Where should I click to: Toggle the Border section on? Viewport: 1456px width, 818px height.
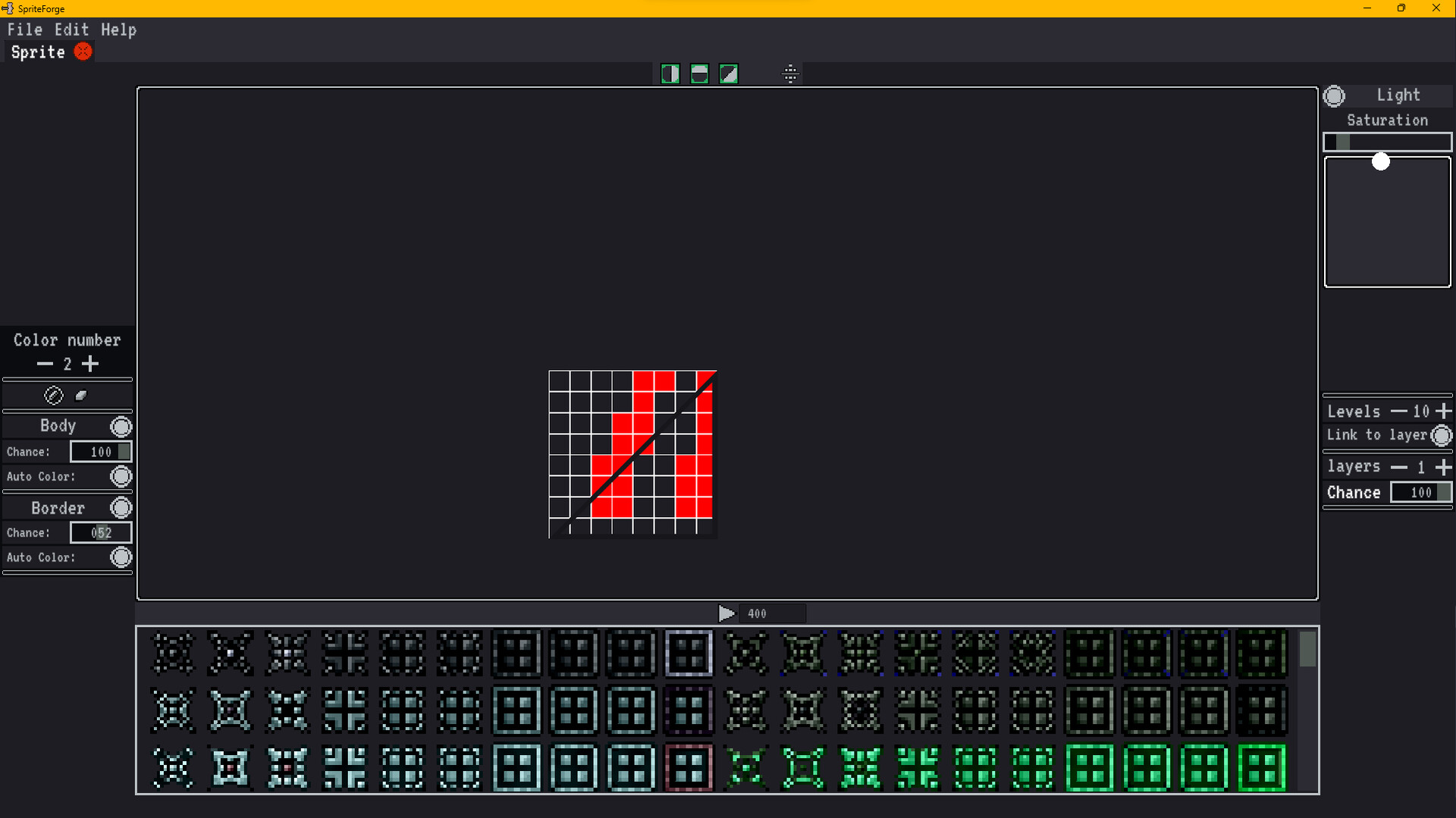point(121,507)
